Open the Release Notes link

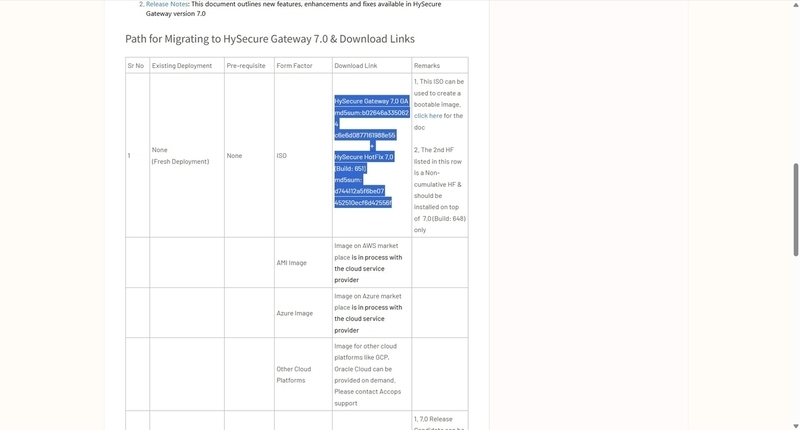pos(167,4)
